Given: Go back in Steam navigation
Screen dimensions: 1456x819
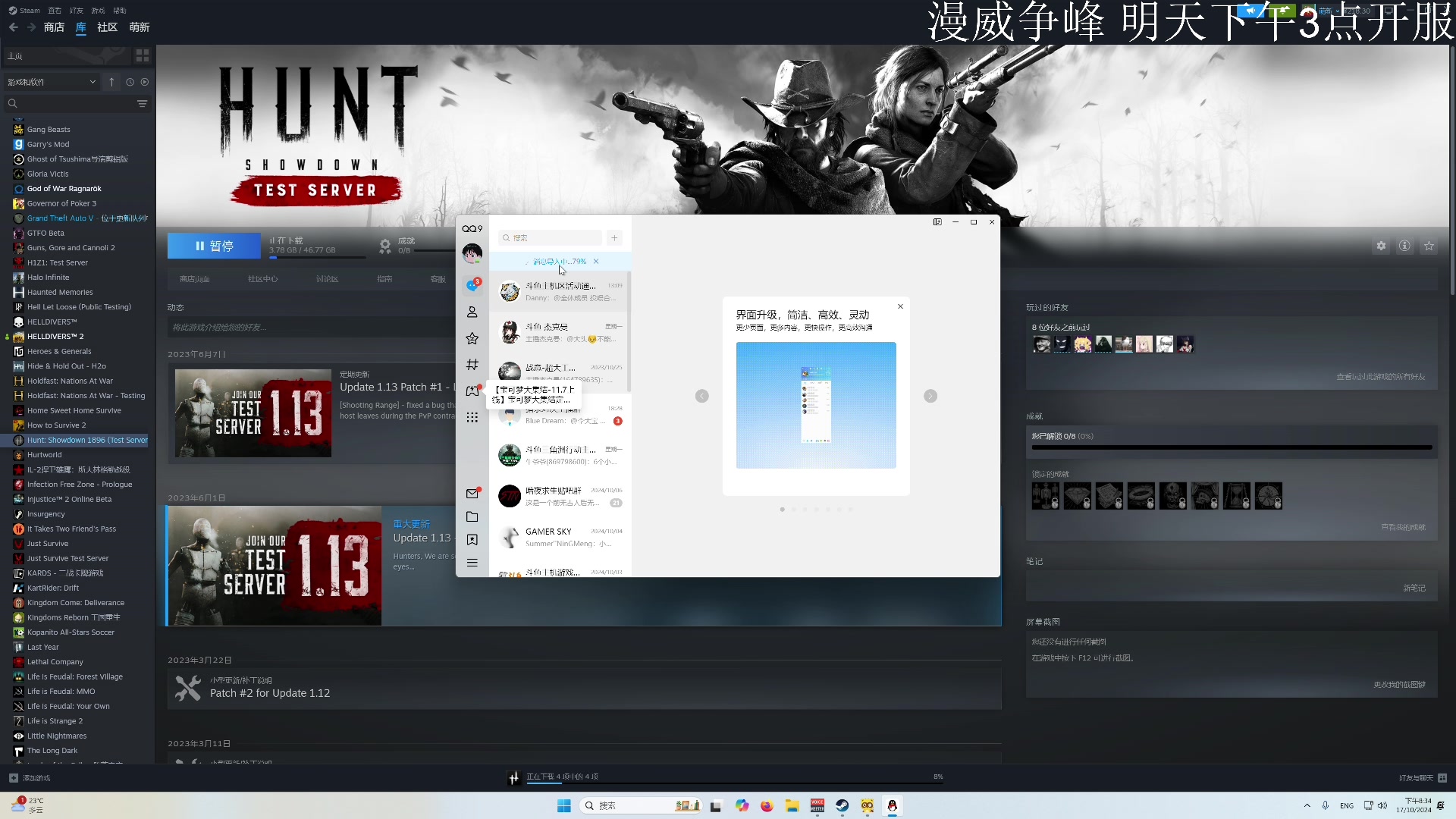Looking at the screenshot, I should 13,27.
